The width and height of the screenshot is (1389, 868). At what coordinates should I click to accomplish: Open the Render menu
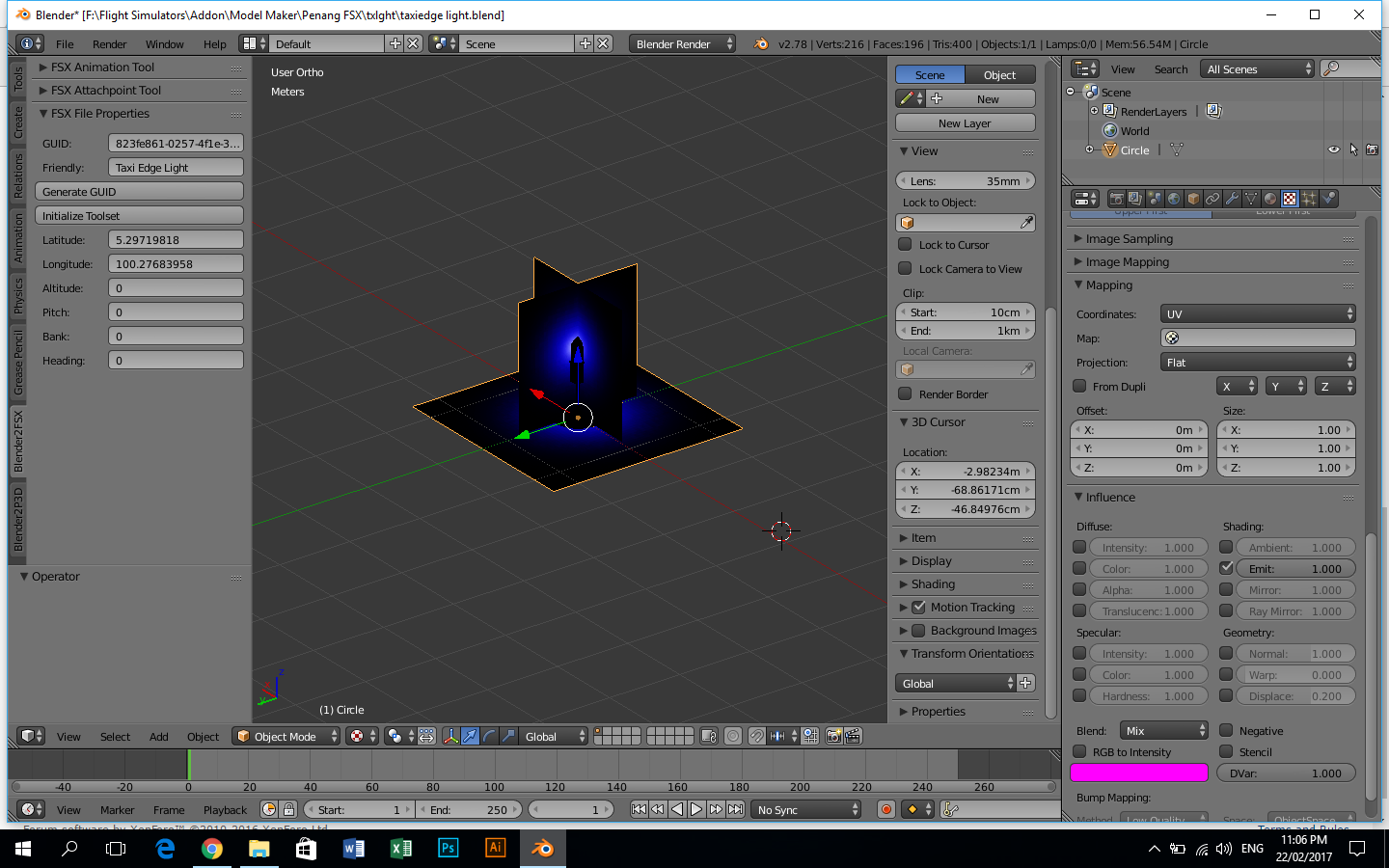point(109,44)
